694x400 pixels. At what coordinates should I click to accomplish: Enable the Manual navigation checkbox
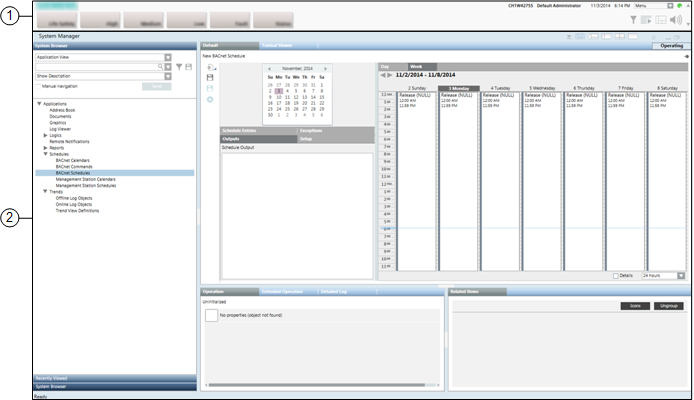(x=38, y=87)
